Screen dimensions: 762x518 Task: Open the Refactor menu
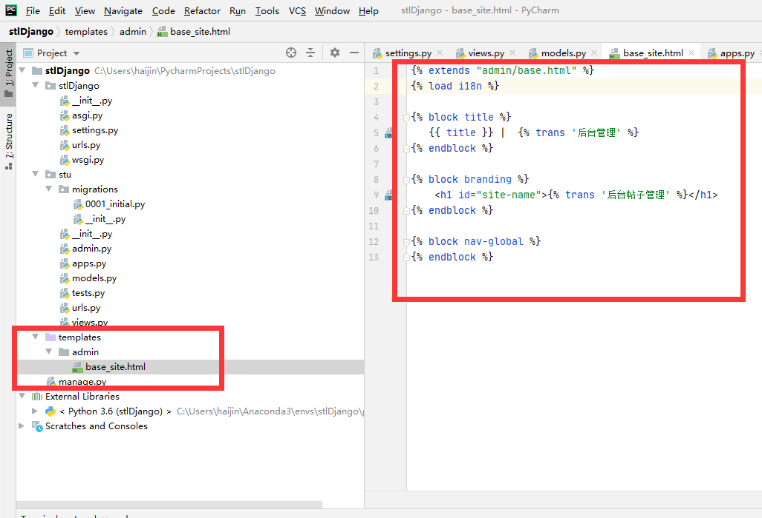[202, 11]
